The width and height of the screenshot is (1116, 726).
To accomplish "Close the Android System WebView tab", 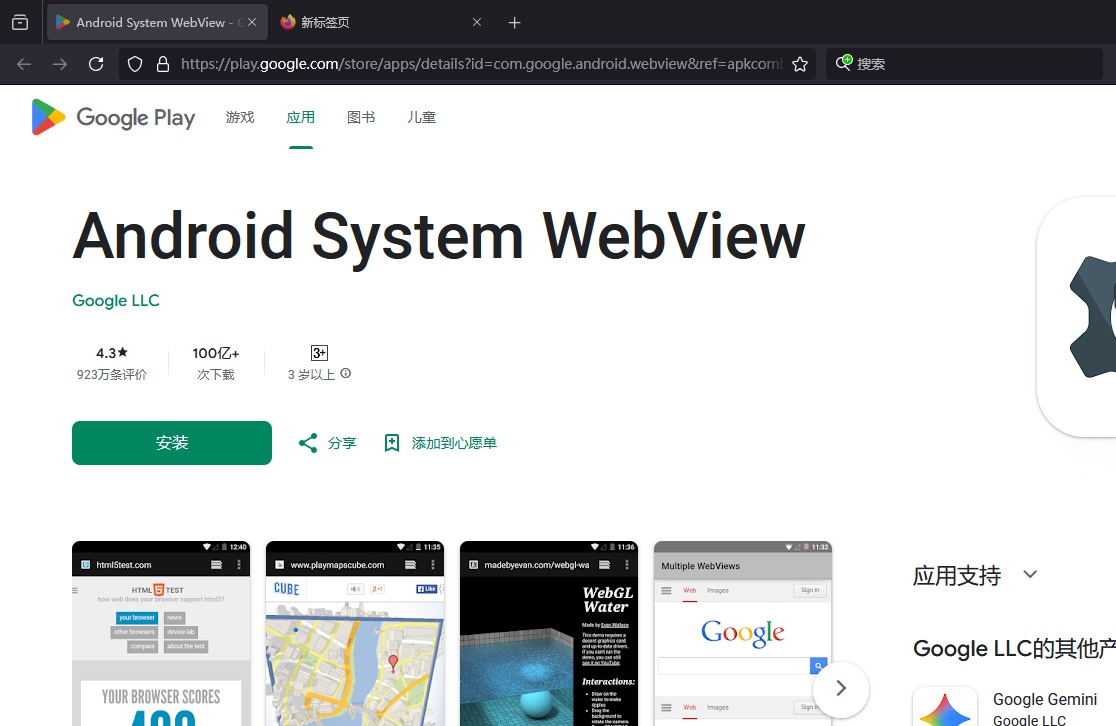I will point(252,22).
